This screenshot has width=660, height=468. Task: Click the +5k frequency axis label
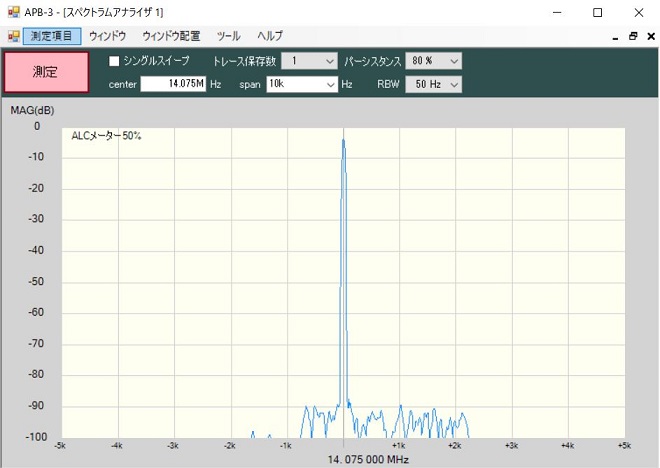(x=624, y=446)
